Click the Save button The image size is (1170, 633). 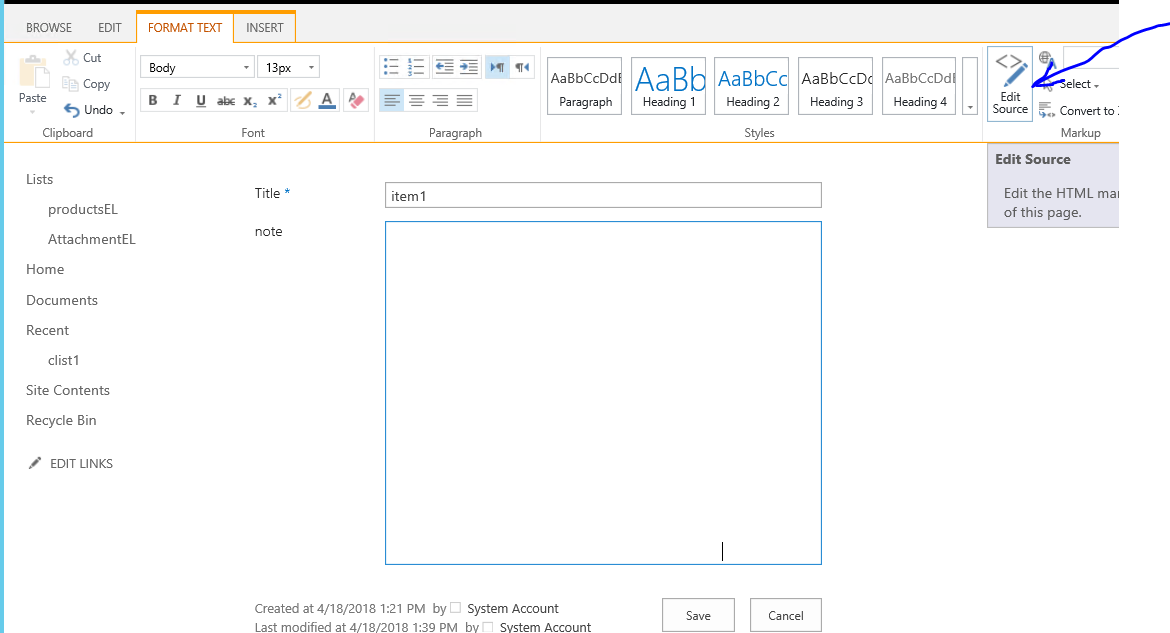698,615
